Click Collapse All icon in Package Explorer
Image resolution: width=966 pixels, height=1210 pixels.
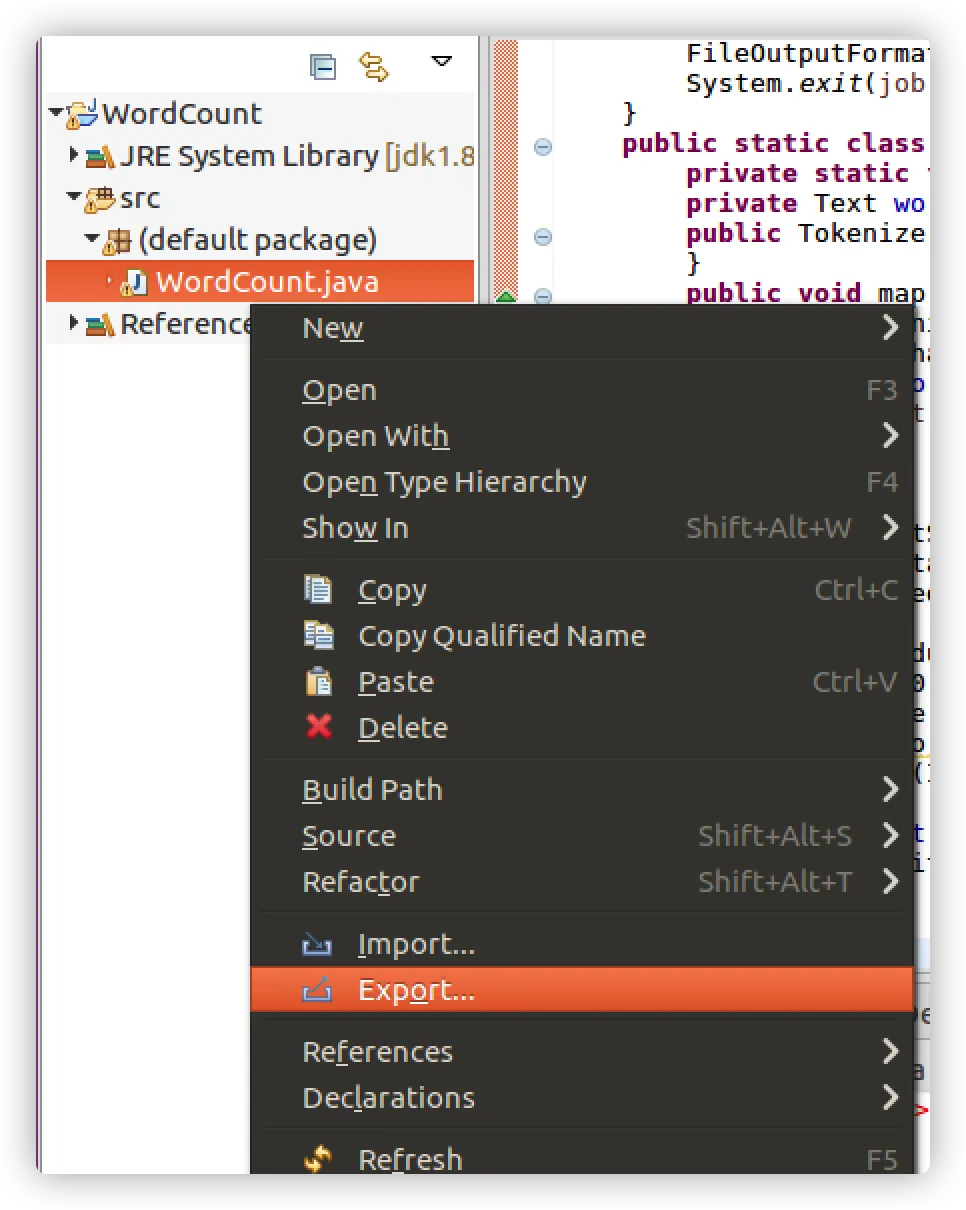322,67
